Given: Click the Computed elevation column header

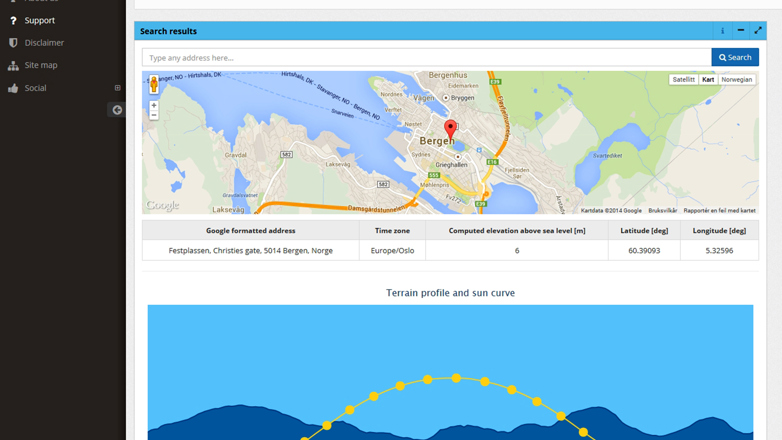Looking at the screenshot, I should point(517,230).
